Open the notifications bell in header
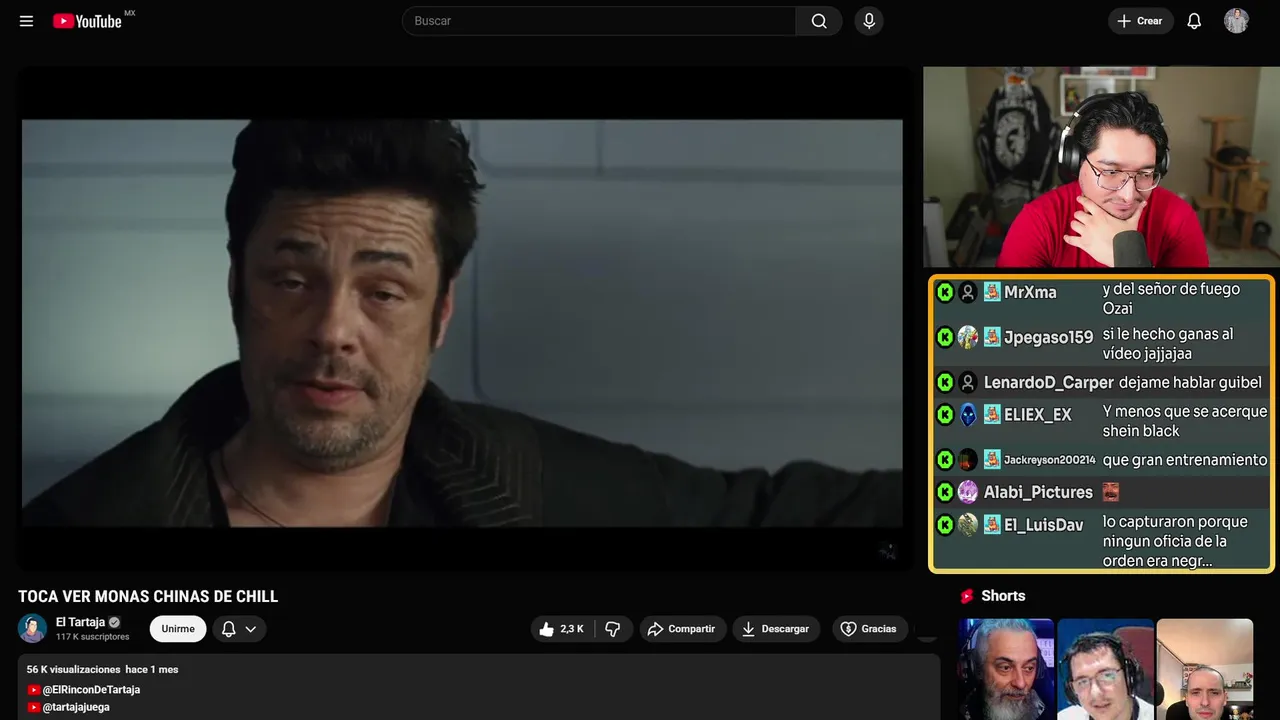The width and height of the screenshot is (1280, 720). 1194,21
